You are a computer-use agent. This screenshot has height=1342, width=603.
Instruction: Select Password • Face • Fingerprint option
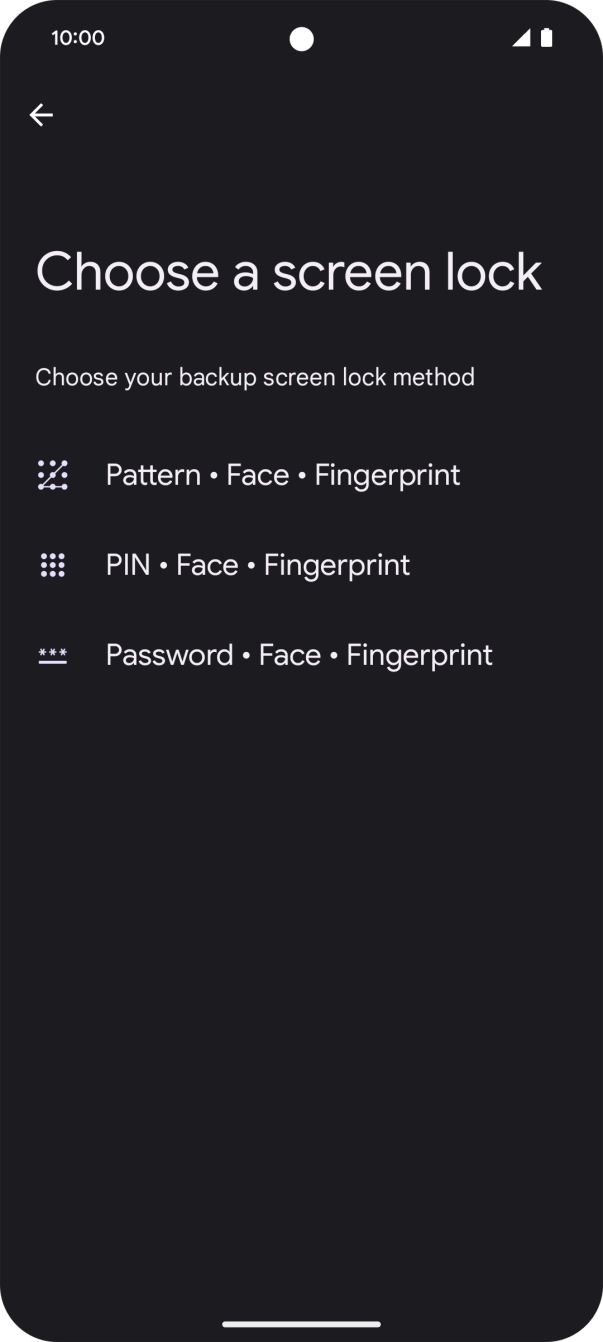click(x=298, y=654)
